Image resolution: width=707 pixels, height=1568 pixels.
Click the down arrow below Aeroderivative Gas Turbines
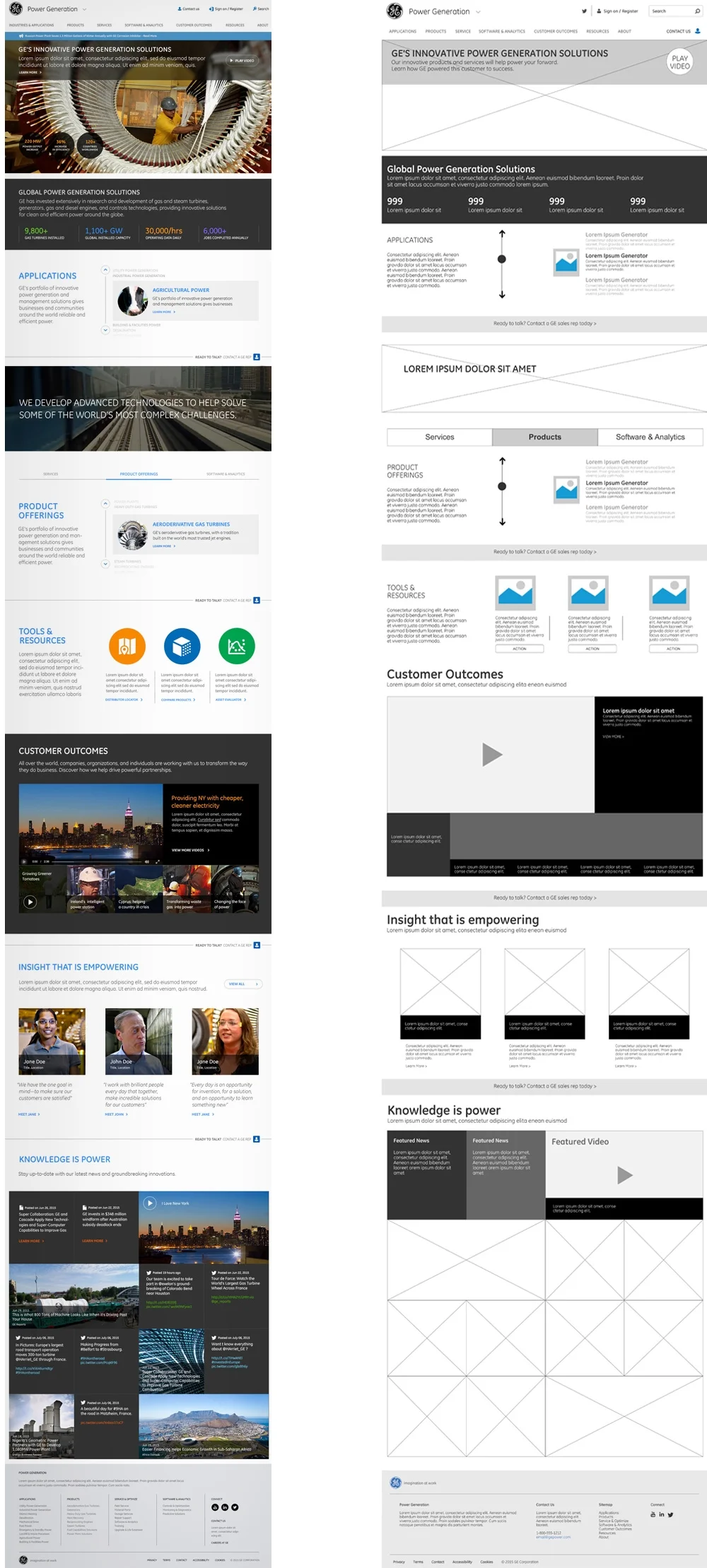tap(105, 563)
